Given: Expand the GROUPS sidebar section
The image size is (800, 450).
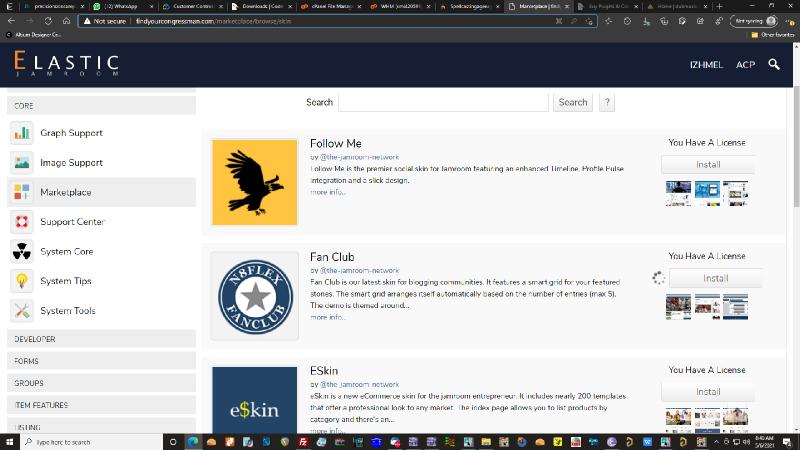Looking at the screenshot, I should (100, 383).
